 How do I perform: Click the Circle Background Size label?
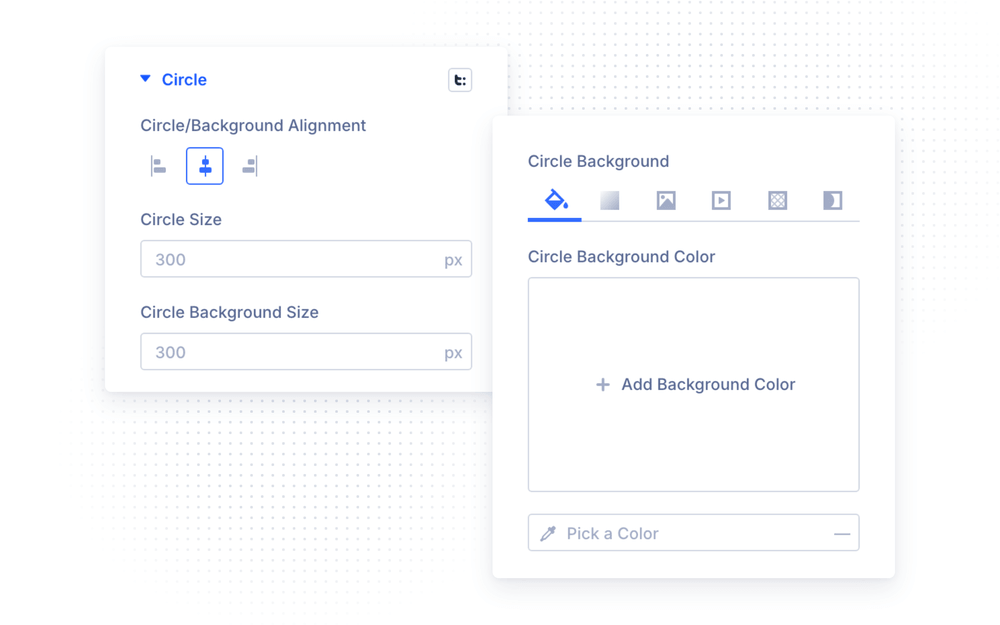[x=230, y=312]
